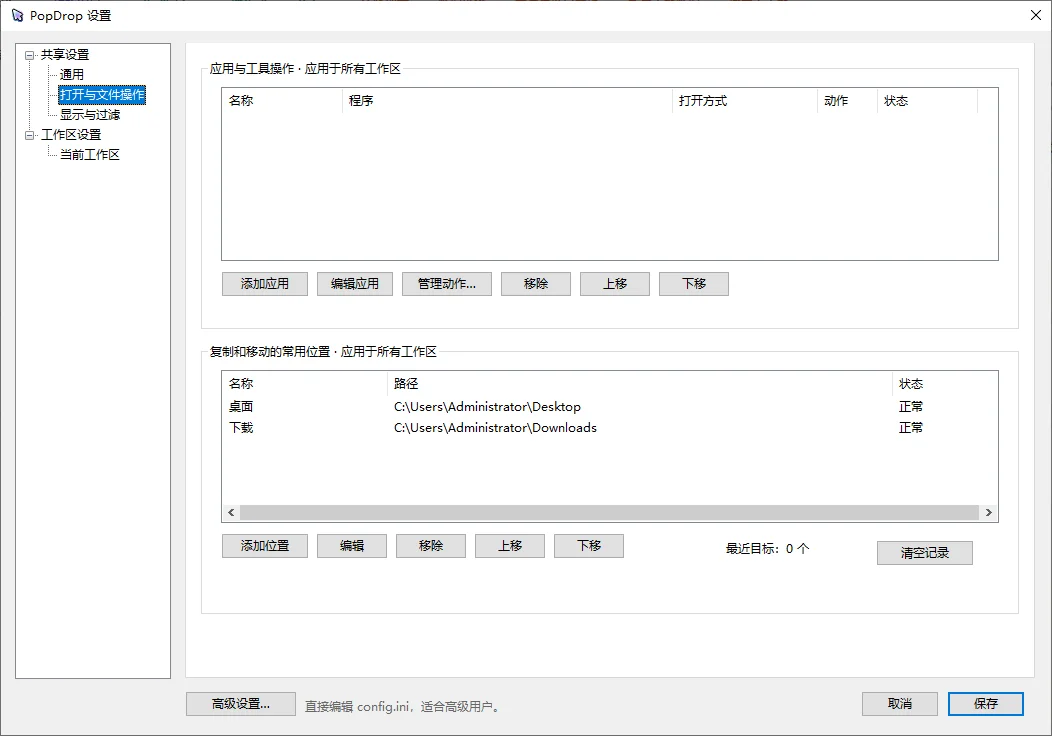Click left arrow of locations horizontal scrollbar
The height and width of the screenshot is (736, 1052).
click(x=231, y=513)
